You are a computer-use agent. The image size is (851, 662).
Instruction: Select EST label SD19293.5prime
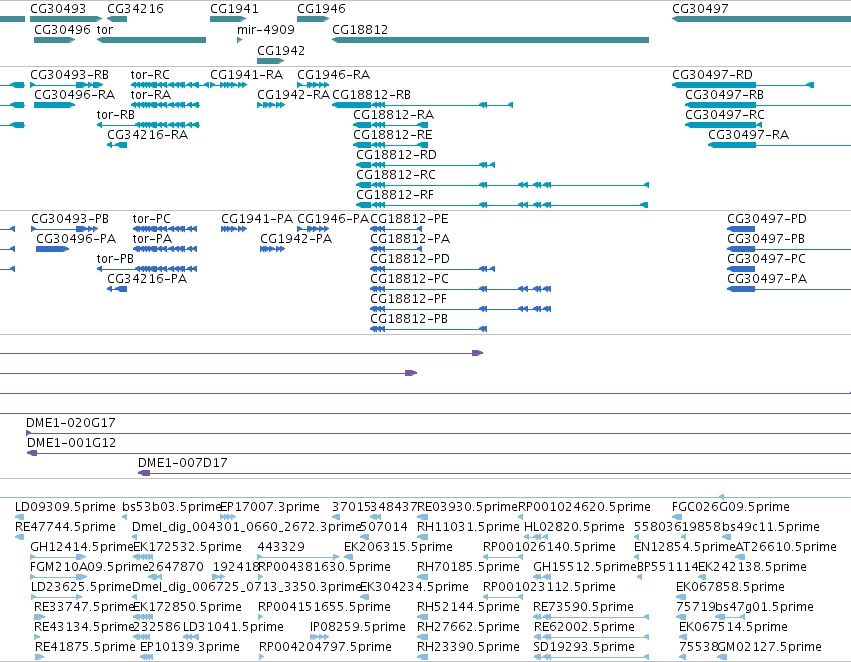click(x=584, y=648)
